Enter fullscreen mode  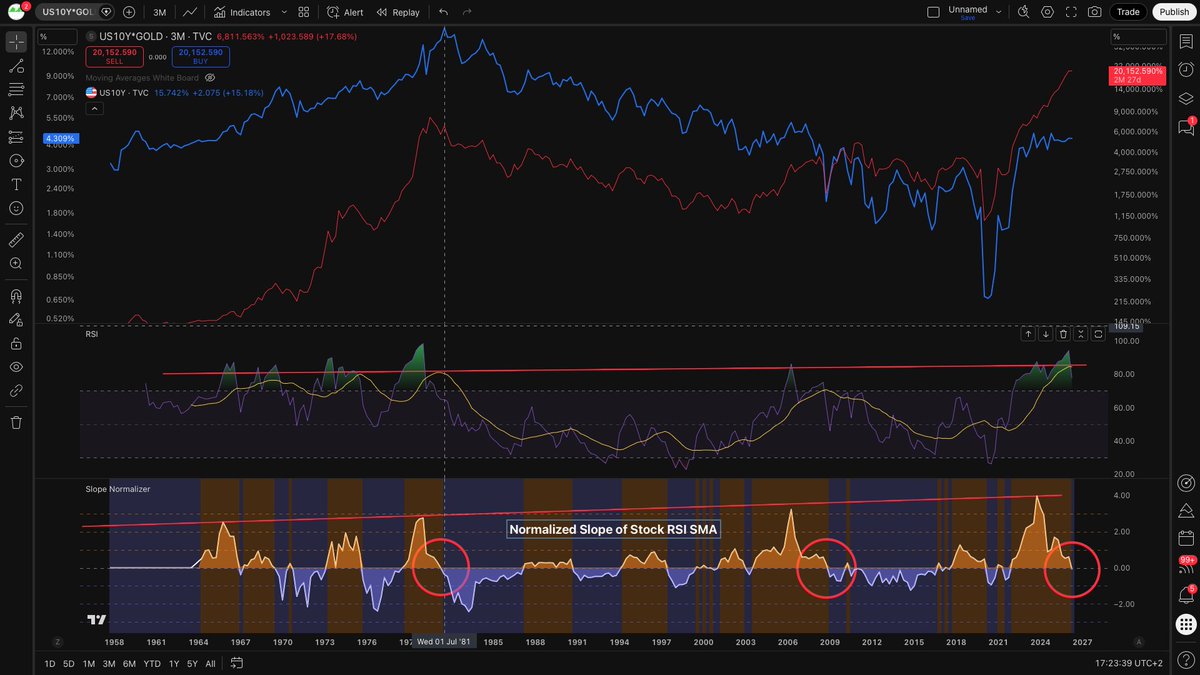[1071, 12]
